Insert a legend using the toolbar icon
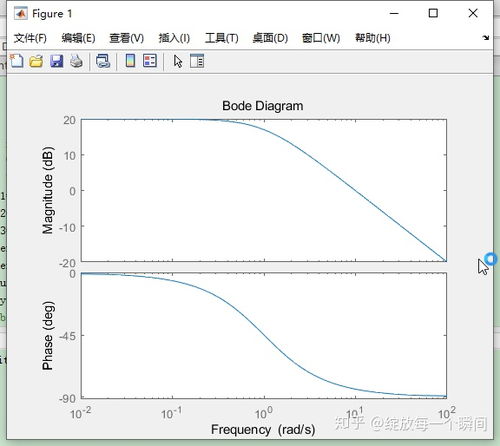500x446 pixels. pyautogui.click(x=150, y=61)
